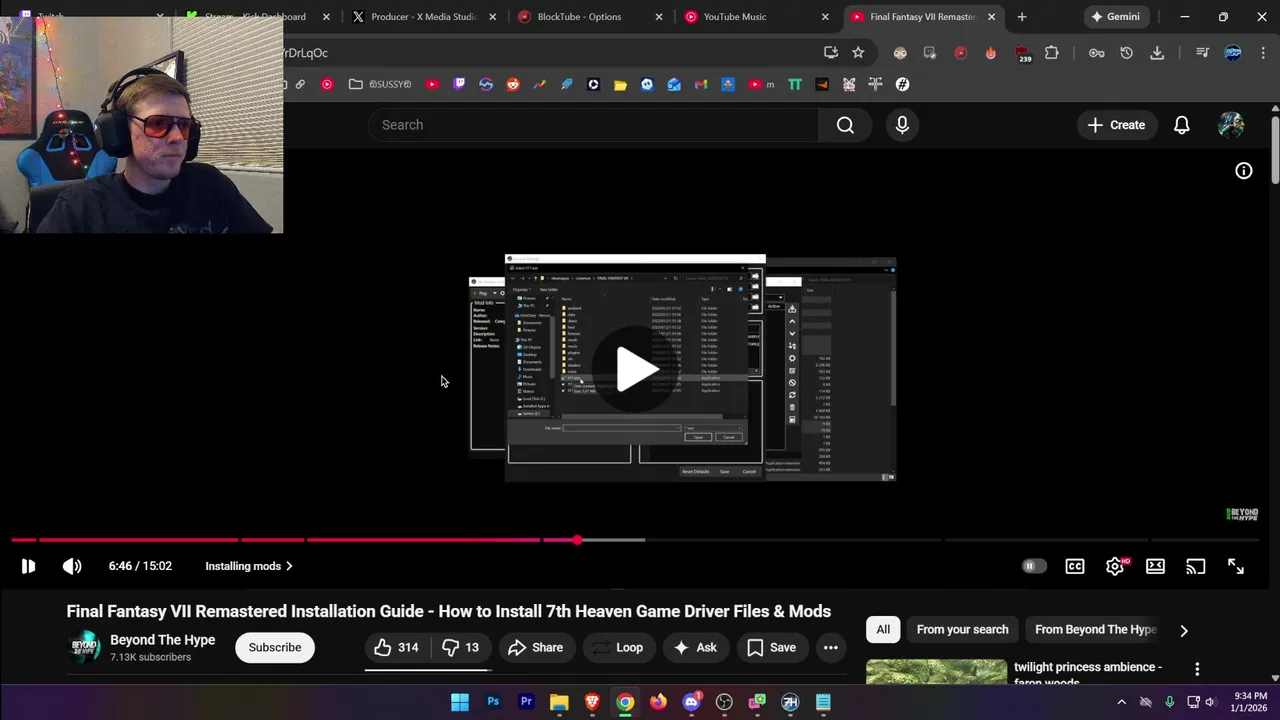Click the large play overlay on video
Screen dimensions: 1280x720
(637, 369)
